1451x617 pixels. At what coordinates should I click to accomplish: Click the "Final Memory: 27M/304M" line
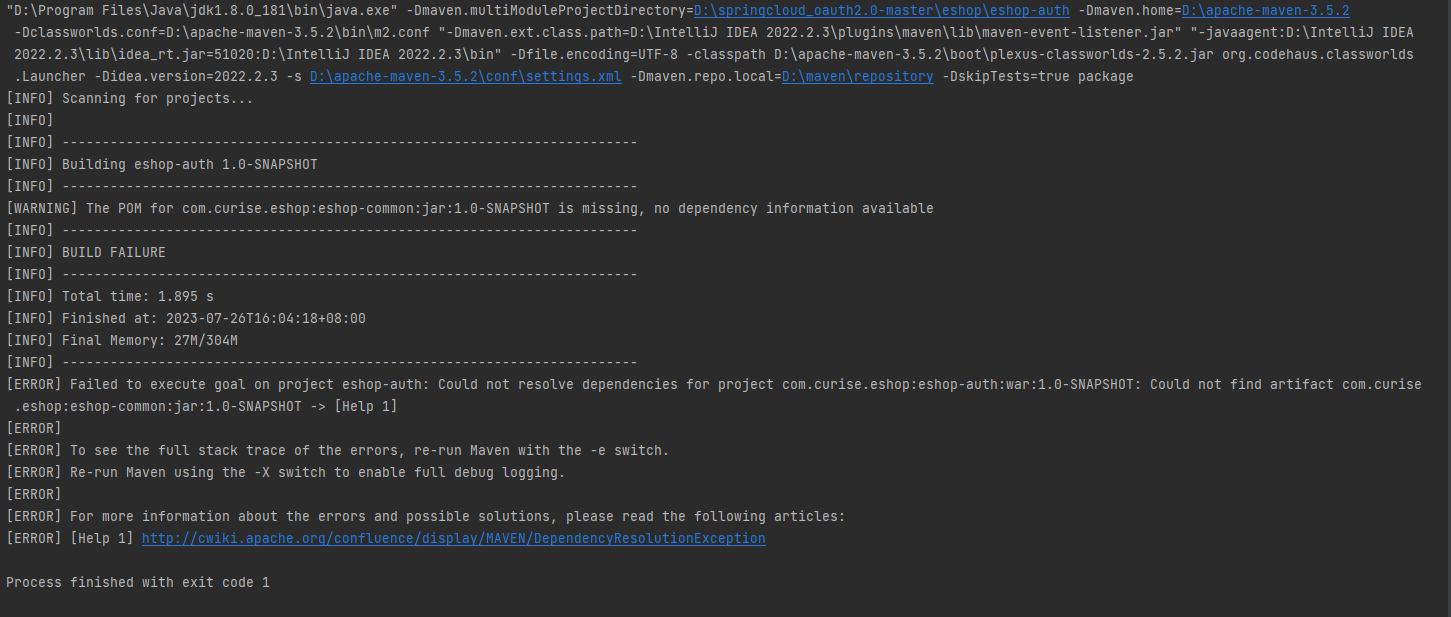point(149,341)
